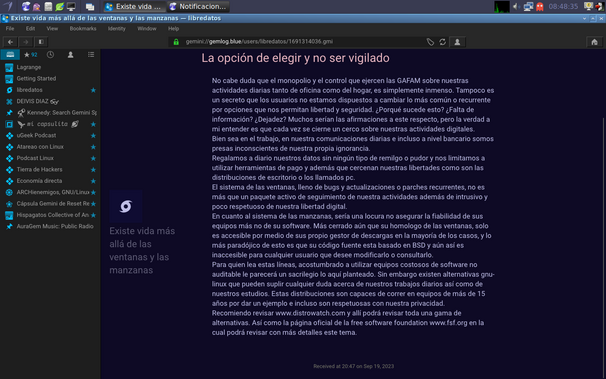
Task: Open the Atareao con Linux bookmark
Action: 50,147
